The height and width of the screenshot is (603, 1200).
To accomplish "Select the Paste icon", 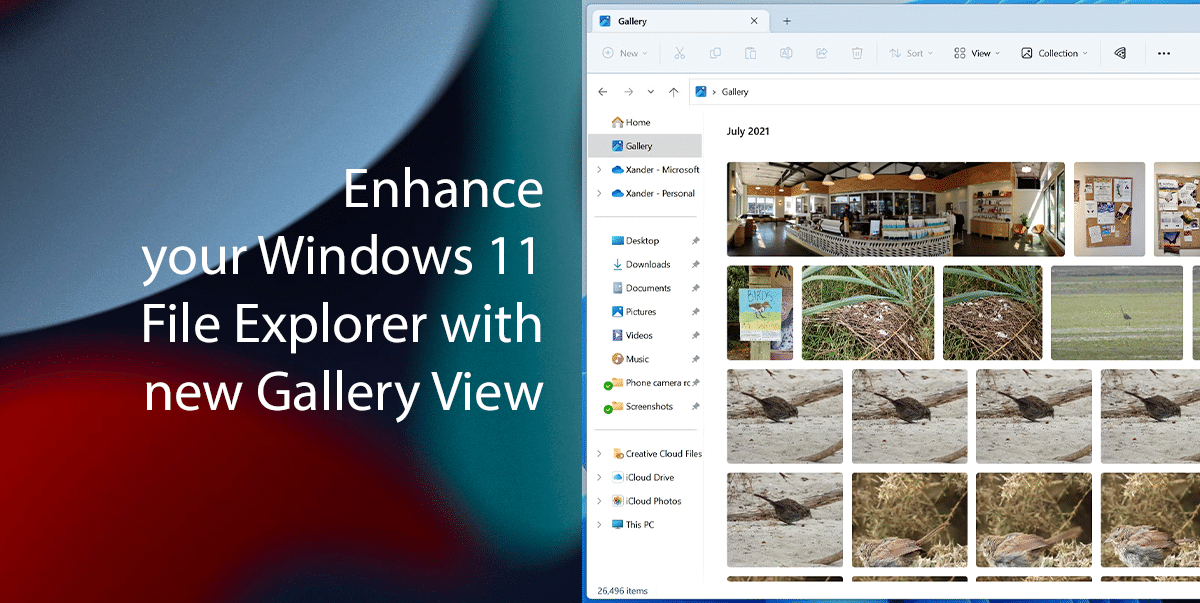I will (750, 52).
